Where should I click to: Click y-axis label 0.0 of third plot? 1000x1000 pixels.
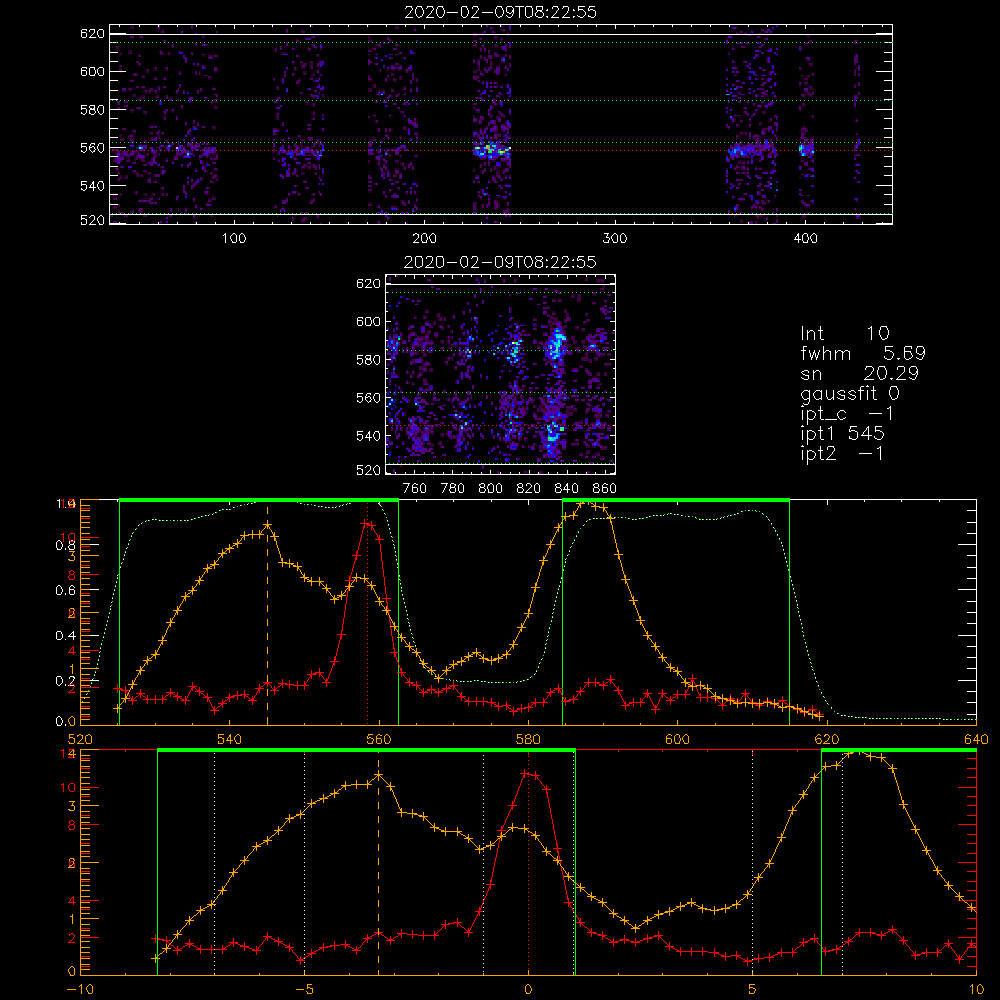65,721
